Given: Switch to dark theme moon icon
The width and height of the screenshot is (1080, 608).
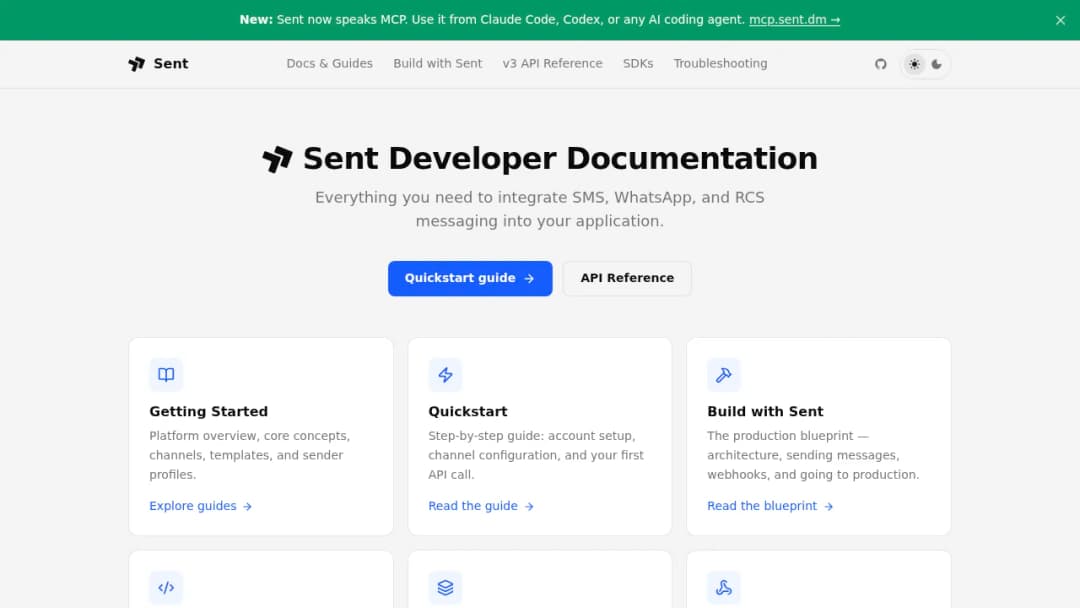Looking at the screenshot, I should click(x=936, y=64).
